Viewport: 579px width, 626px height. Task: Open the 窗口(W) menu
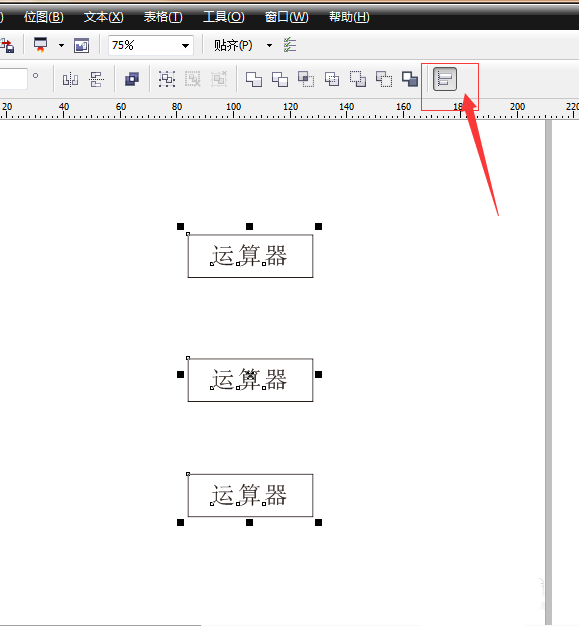coord(286,17)
